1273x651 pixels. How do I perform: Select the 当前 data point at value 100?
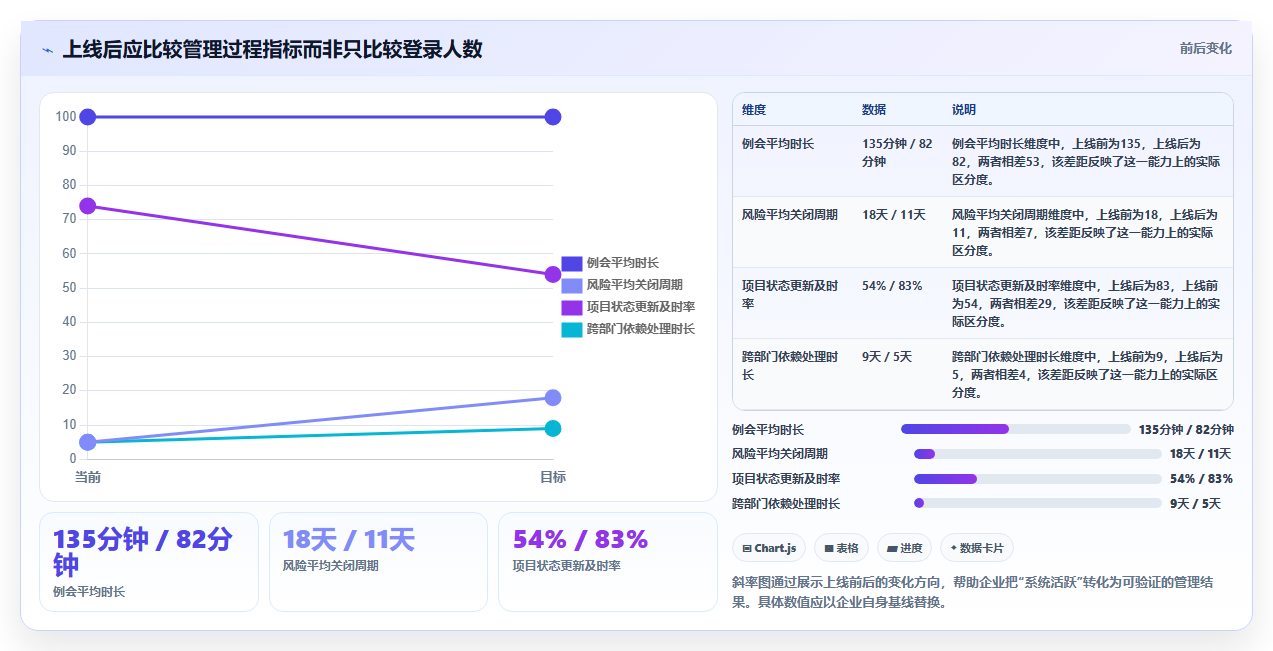(87, 117)
